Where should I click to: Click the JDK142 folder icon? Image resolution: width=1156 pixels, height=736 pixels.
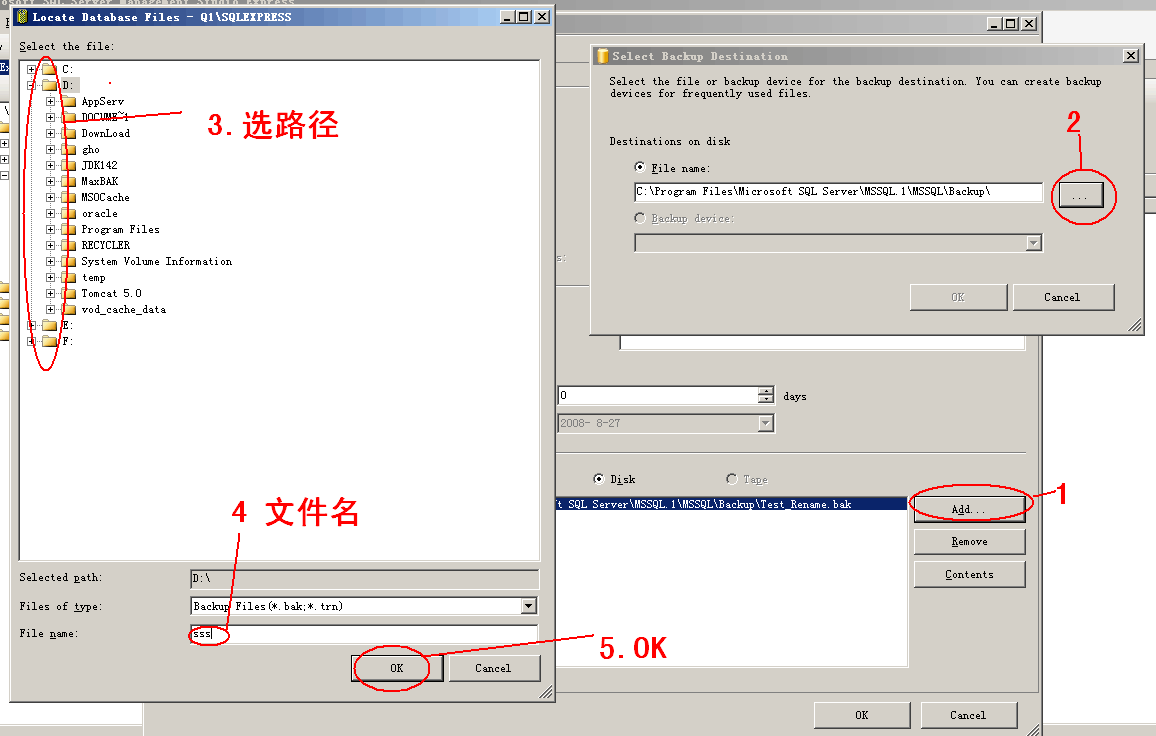(69, 166)
